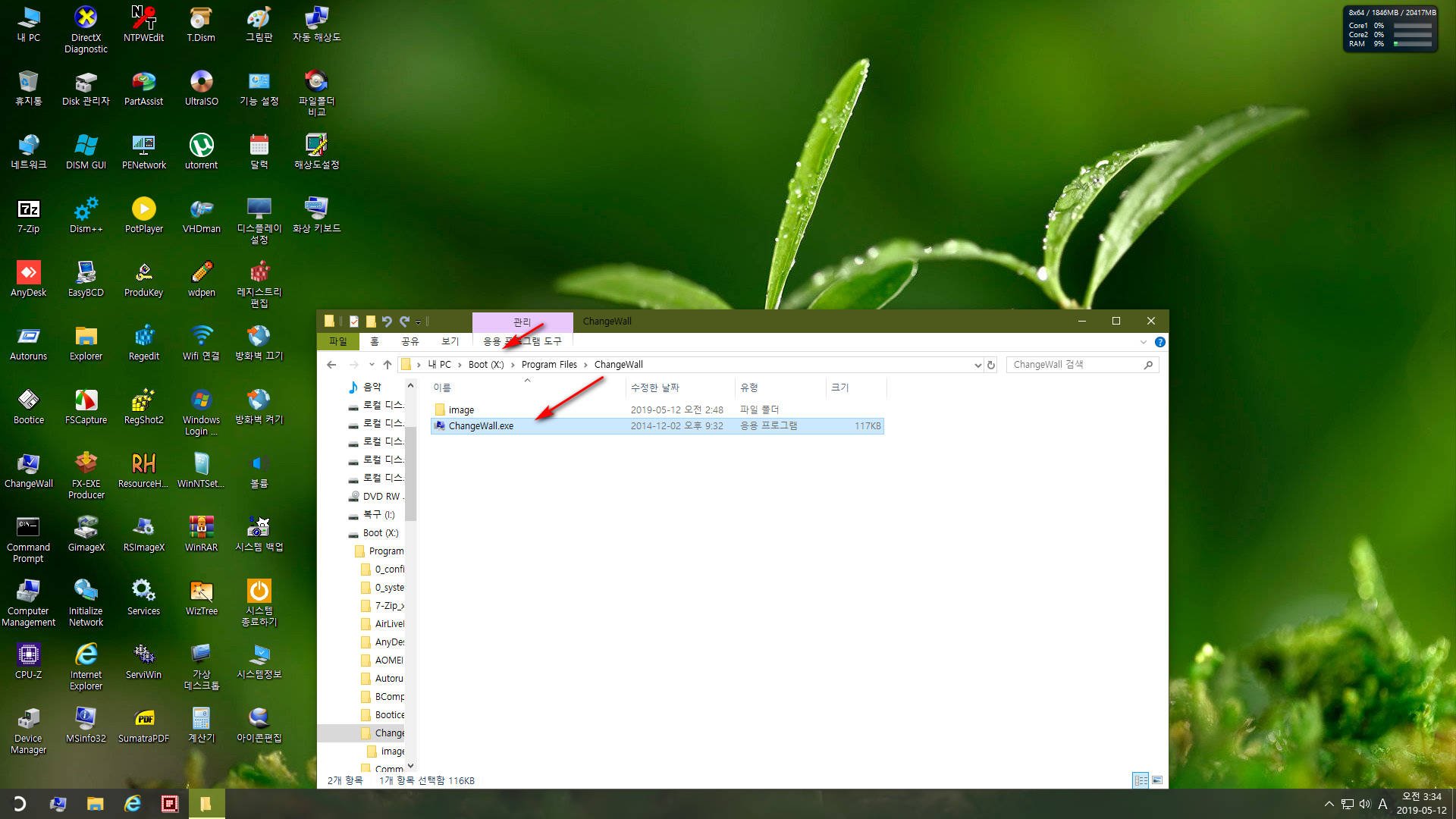Select the Autoruns desktop icon

click(28, 343)
